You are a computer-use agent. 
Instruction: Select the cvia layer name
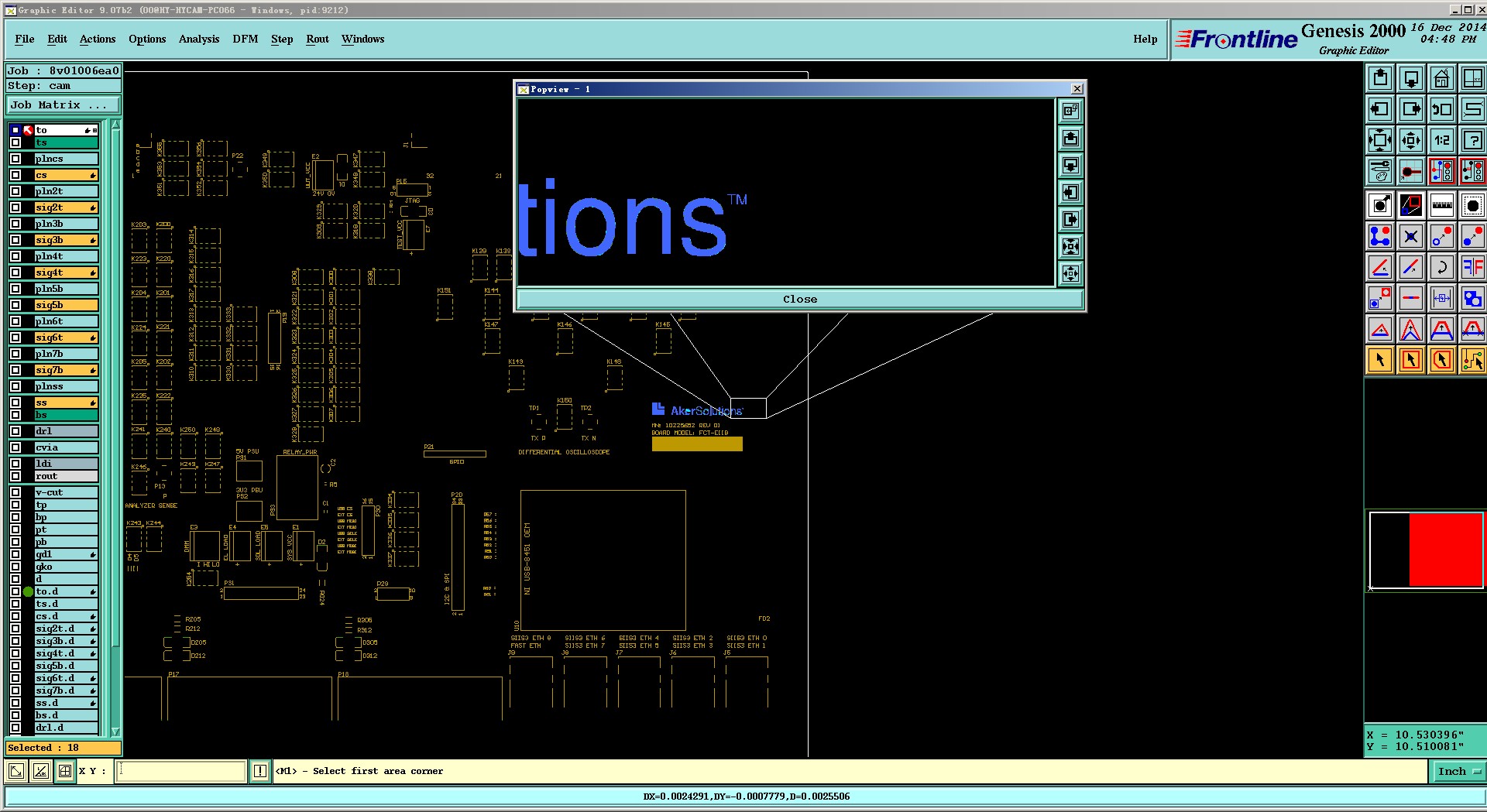click(66, 447)
